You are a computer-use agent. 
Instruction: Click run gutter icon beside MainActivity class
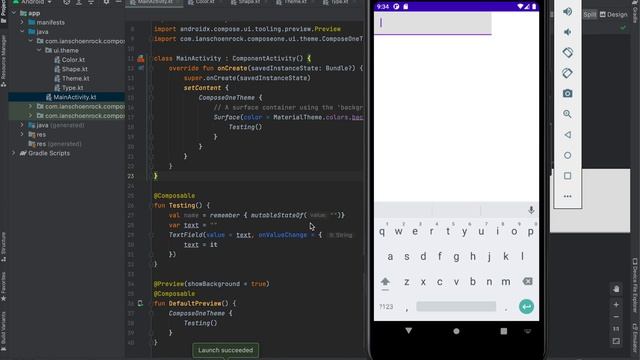pos(141,58)
